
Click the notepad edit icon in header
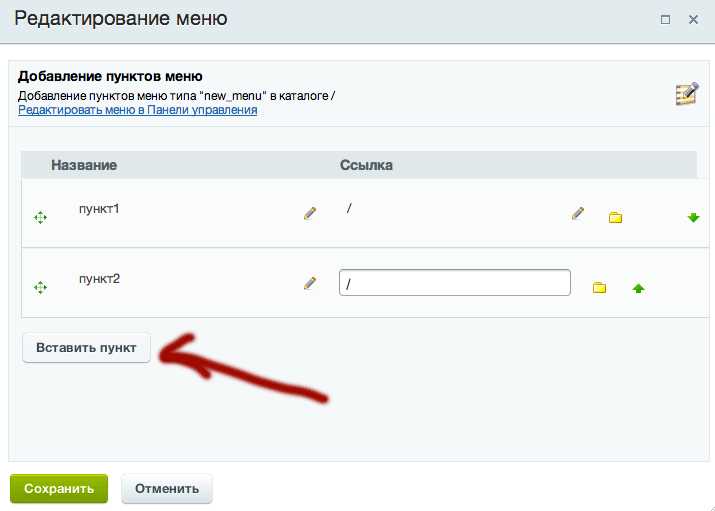[687, 93]
